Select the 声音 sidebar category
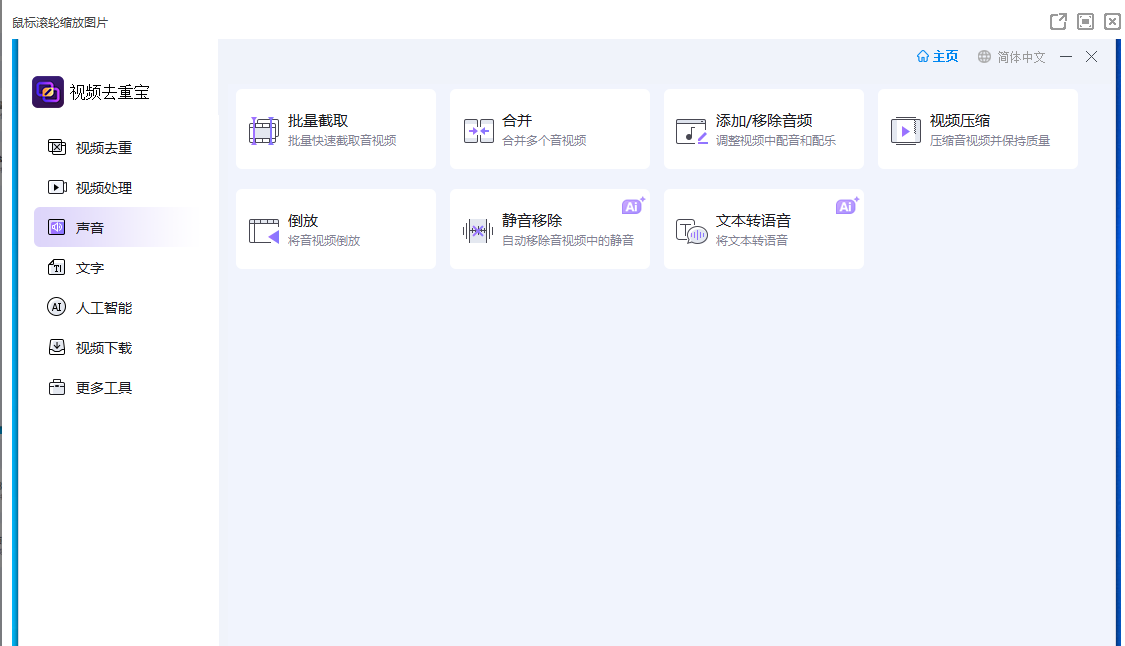The image size is (1125, 646). (90, 228)
